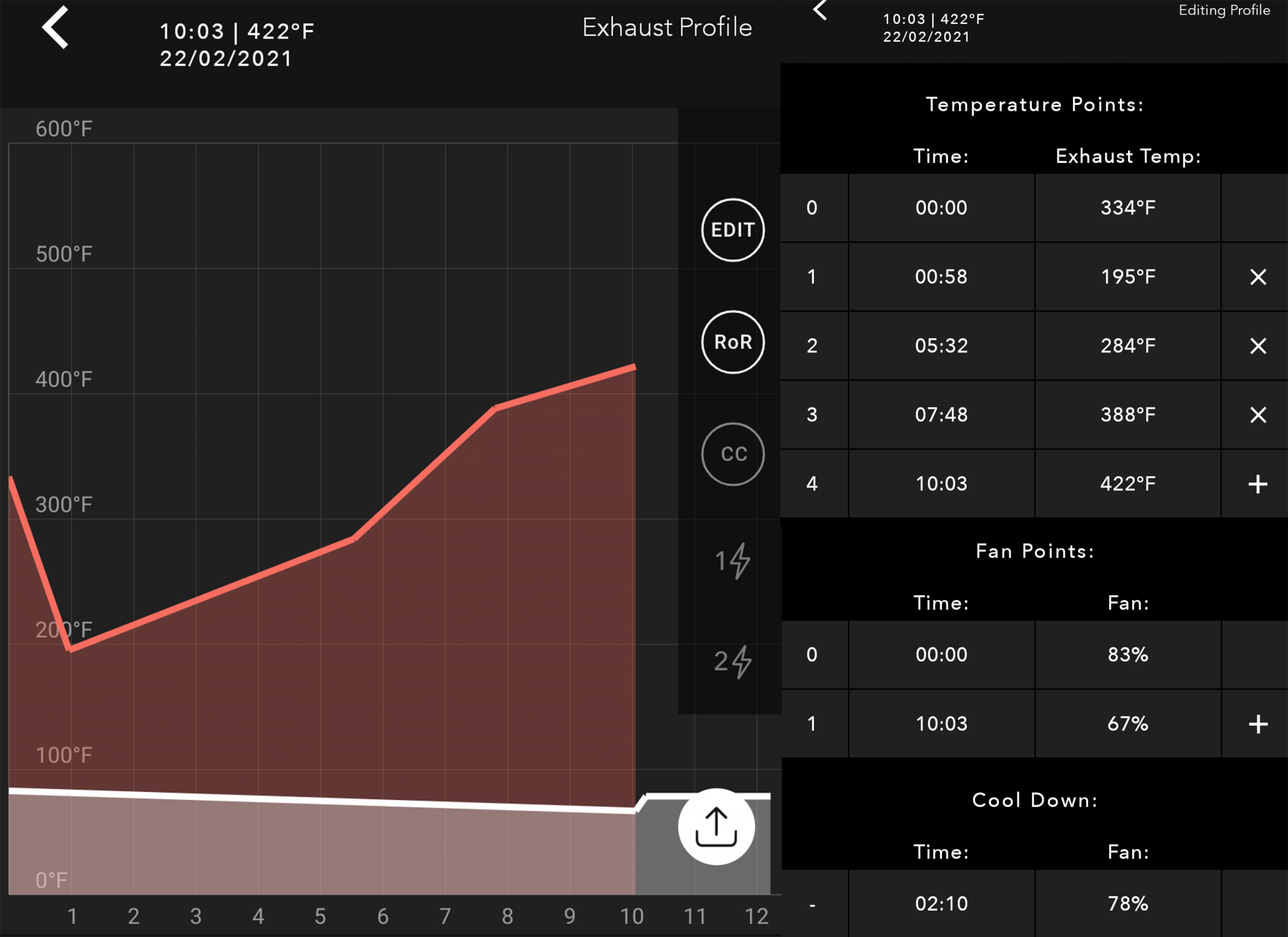Tap the 2 lightning bolt icon
This screenshot has width=1288, height=937.
coord(733,662)
